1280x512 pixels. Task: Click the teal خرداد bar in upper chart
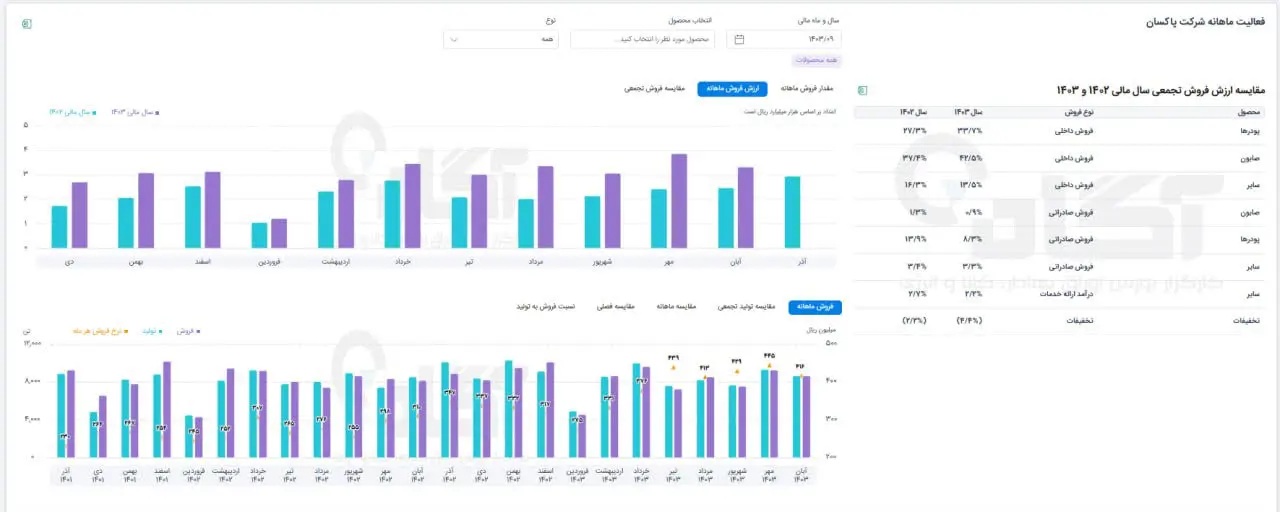pos(392,214)
